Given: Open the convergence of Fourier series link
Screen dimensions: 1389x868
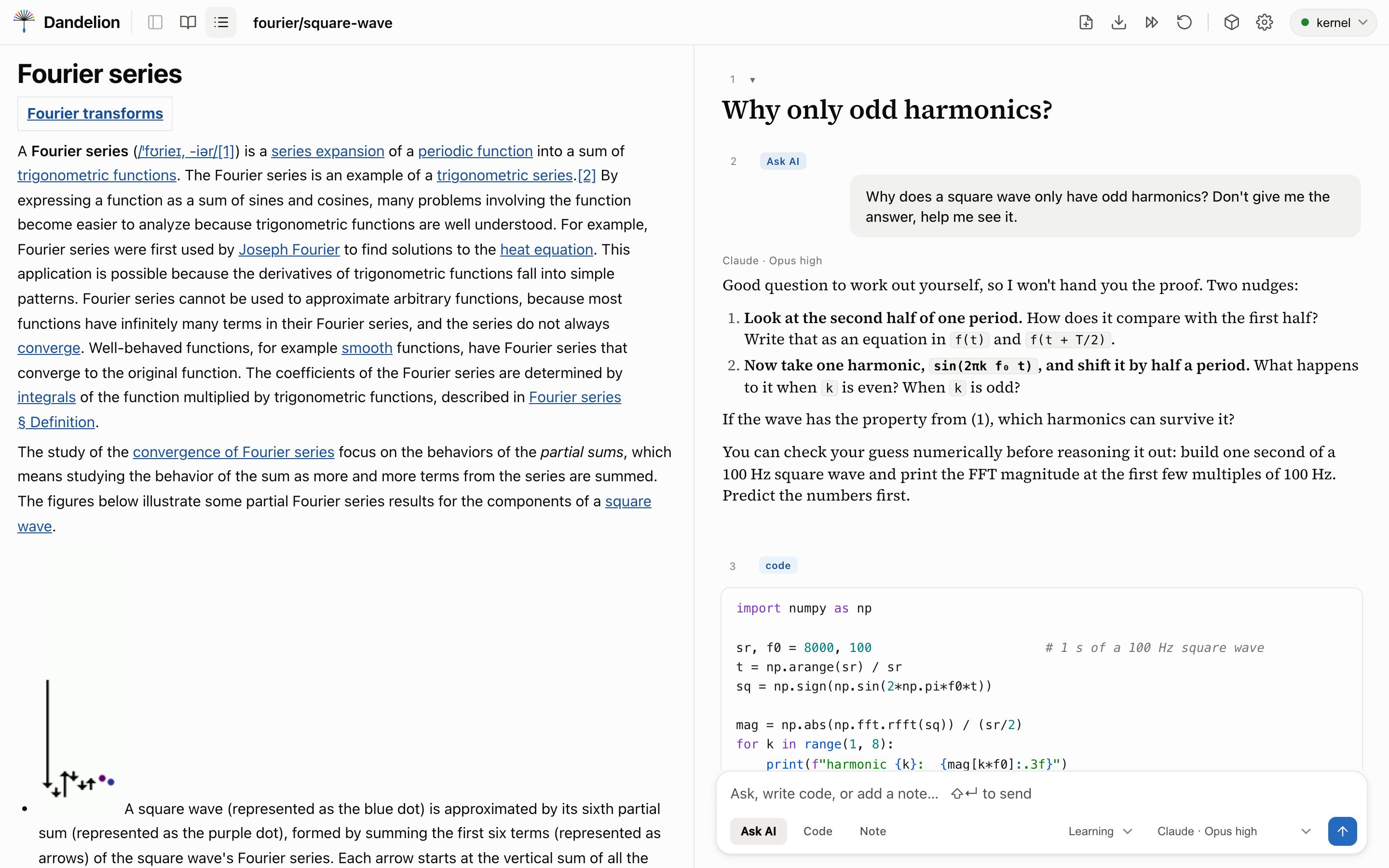Looking at the screenshot, I should pyautogui.click(x=233, y=452).
